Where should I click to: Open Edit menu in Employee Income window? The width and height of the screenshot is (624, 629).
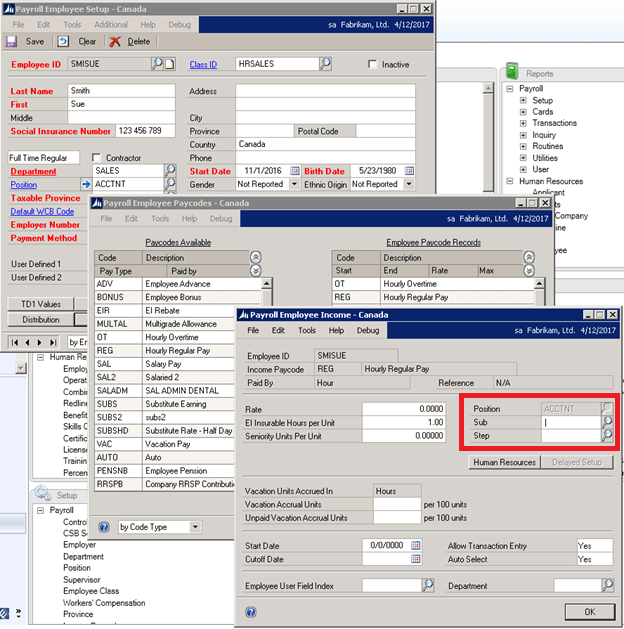click(x=278, y=330)
